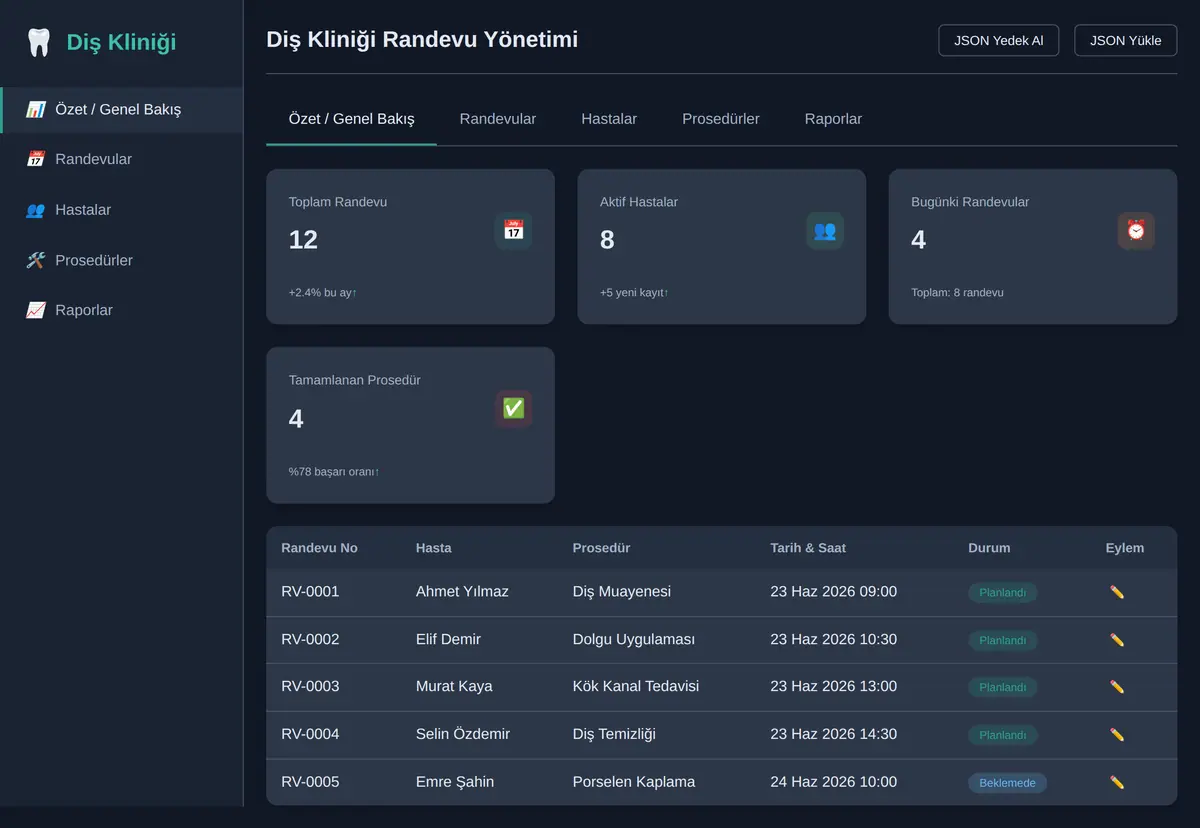Click patient name Elif Demir
Screen dimensions: 1200x828
tap(448, 639)
